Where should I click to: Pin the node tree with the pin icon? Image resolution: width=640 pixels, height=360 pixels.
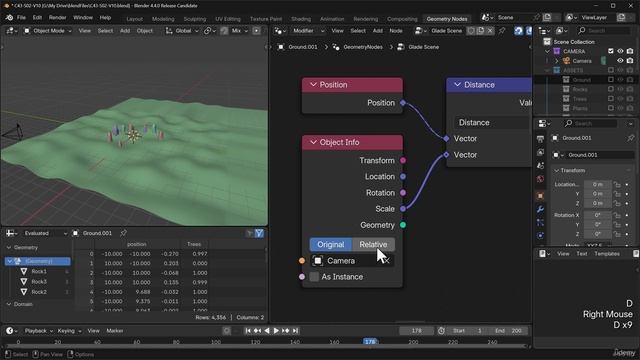tap(502, 31)
